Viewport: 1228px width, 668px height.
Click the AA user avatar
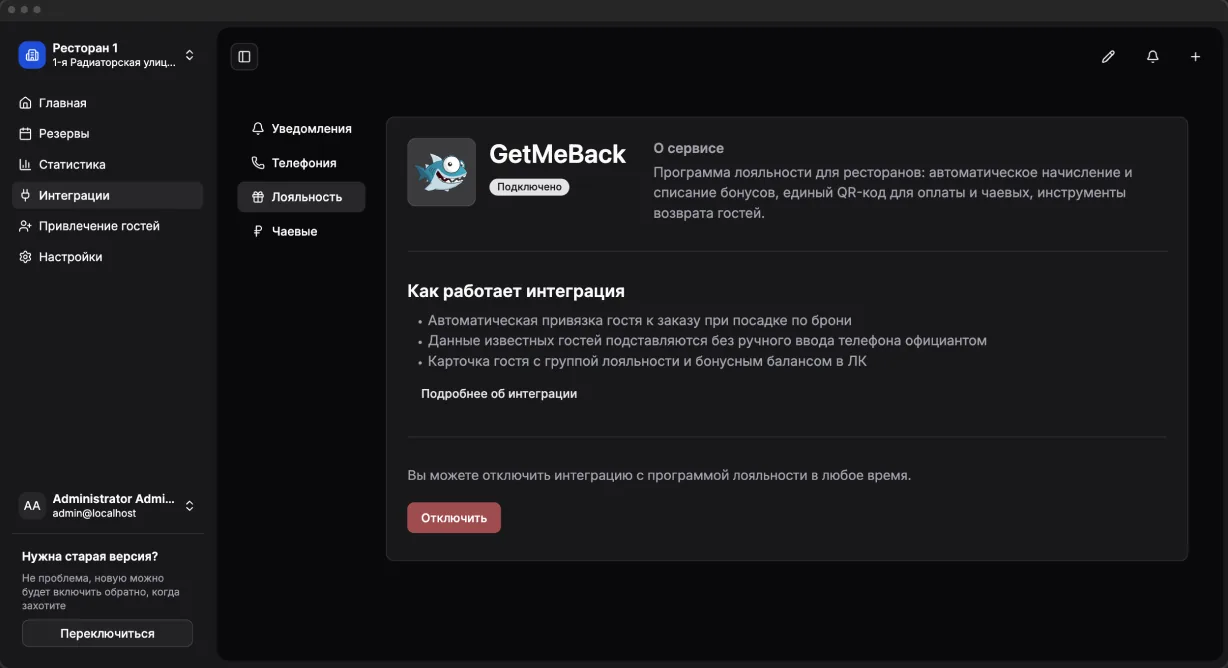point(32,505)
